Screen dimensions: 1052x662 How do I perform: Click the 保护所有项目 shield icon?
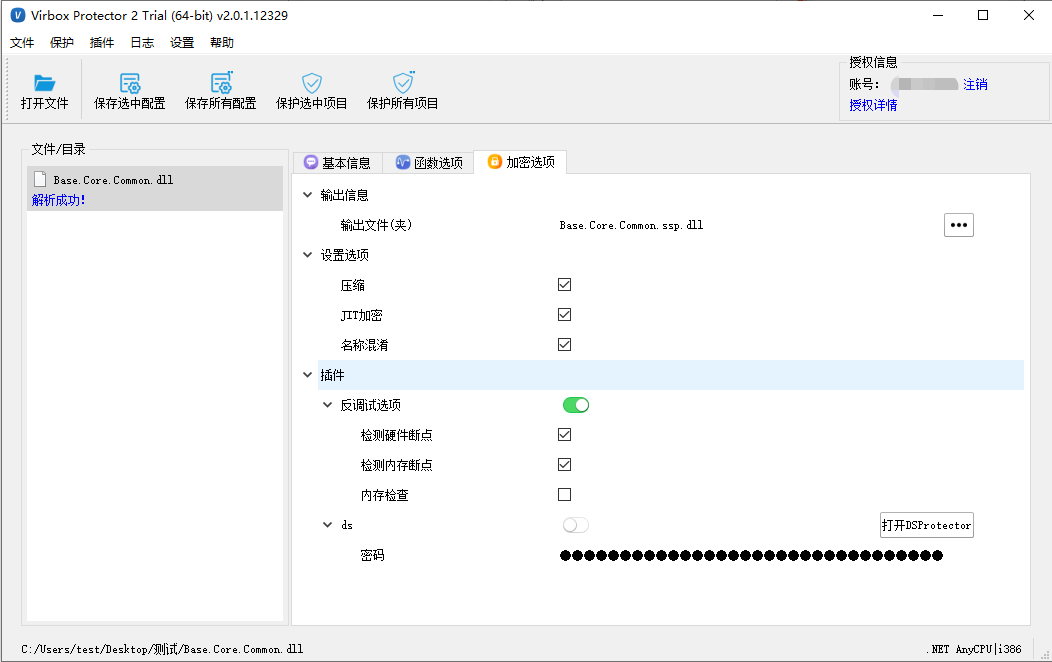coord(403,82)
